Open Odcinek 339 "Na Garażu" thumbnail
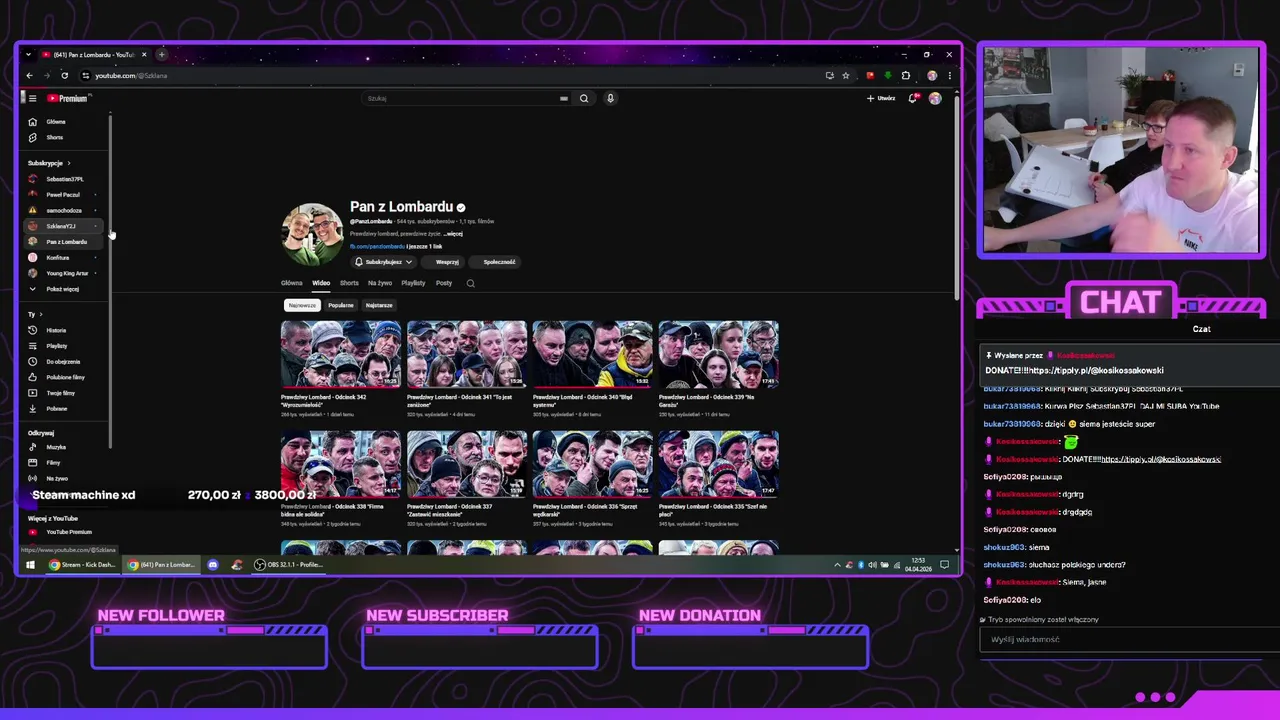The width and height of the screenshot is (1280, 720). pos(718,354)
